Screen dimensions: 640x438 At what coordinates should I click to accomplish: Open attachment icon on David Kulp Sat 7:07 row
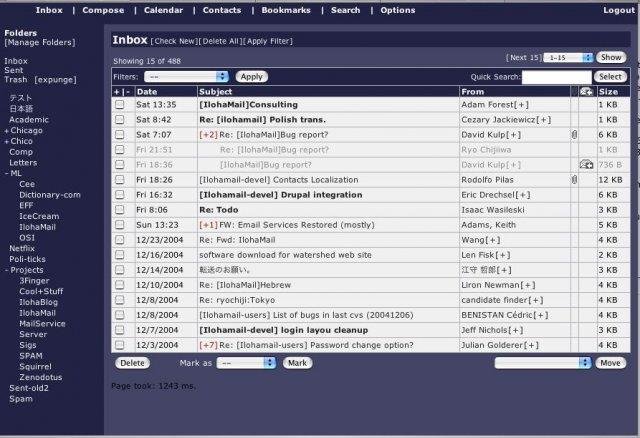[574, 134]
